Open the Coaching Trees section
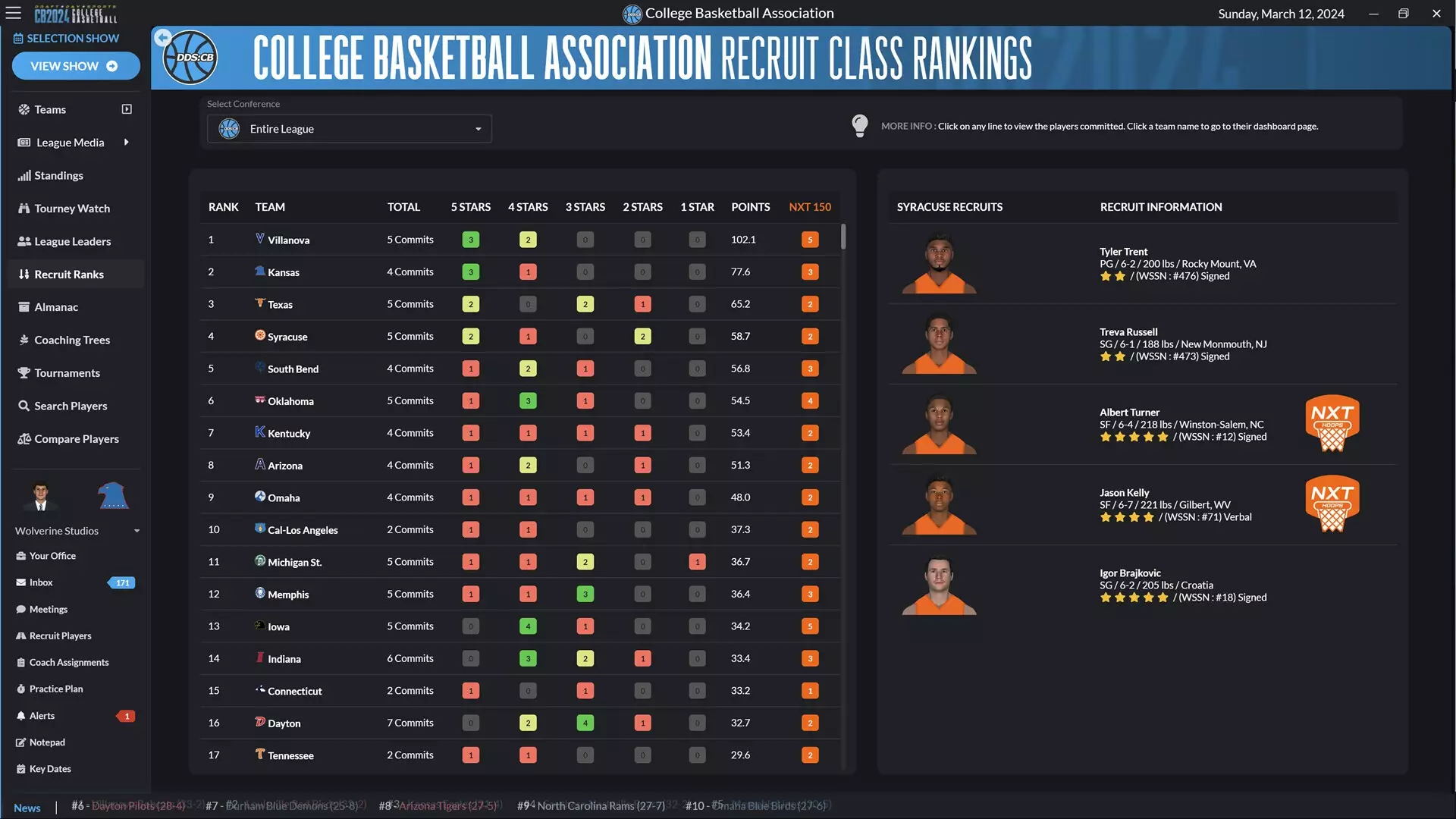Screen dimensions: 1456x819 click(72, 340)
